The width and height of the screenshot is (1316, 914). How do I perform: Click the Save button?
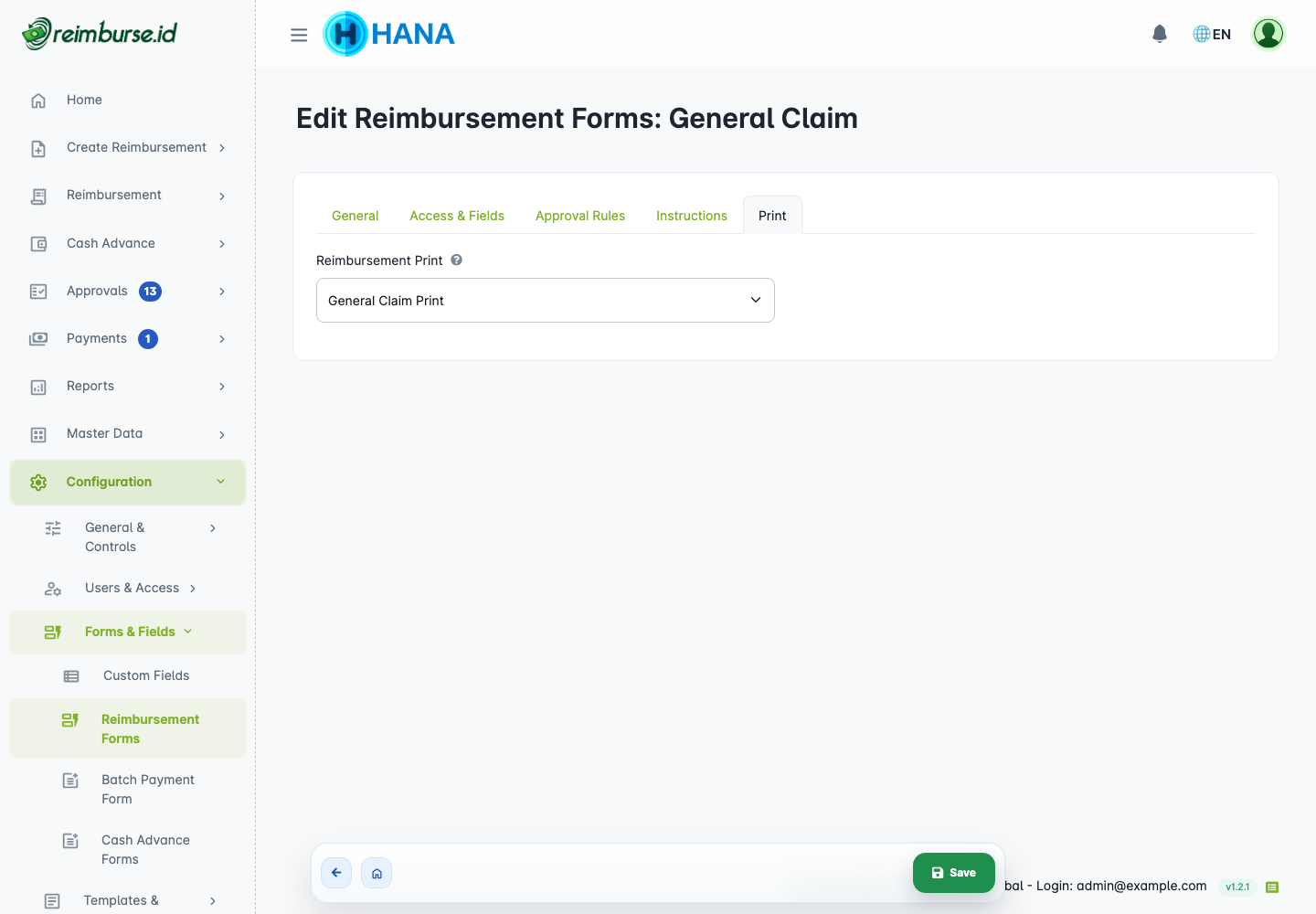click(953, 873)
